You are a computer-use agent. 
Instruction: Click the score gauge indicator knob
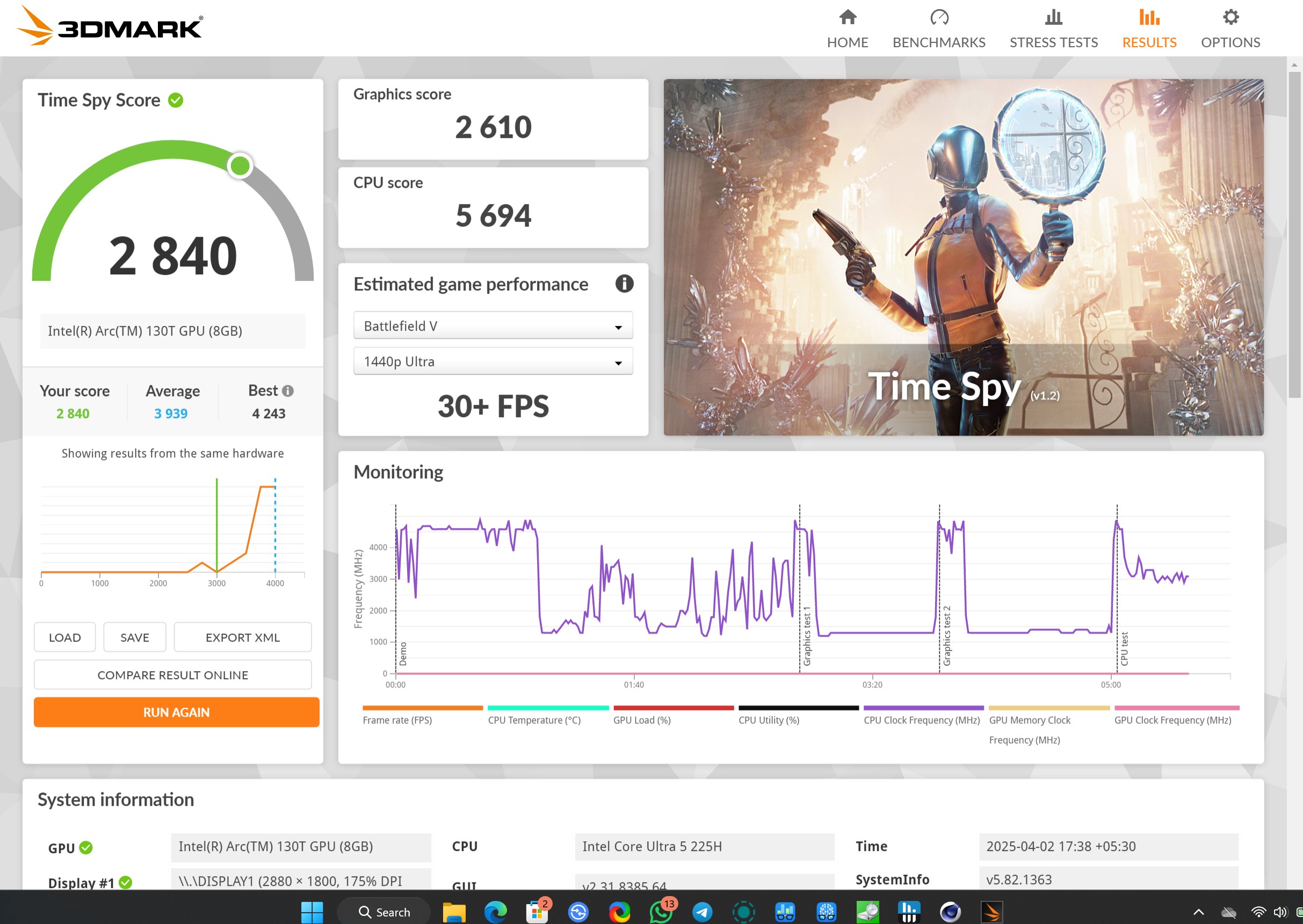click(x=240, y=165)
